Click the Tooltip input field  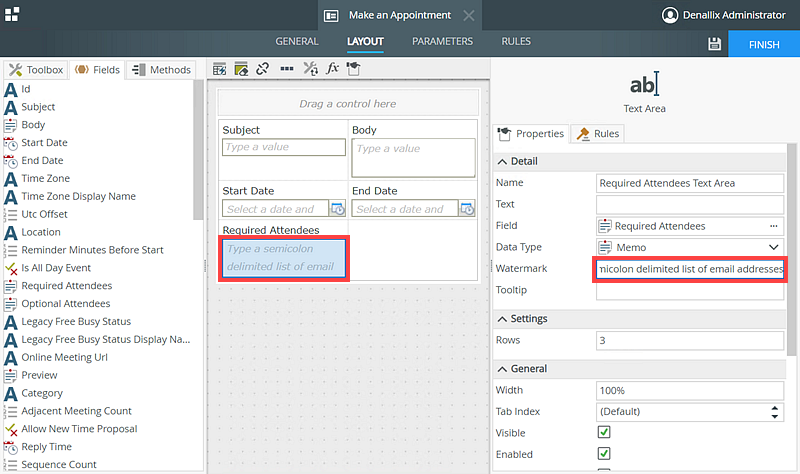point(689,290)
